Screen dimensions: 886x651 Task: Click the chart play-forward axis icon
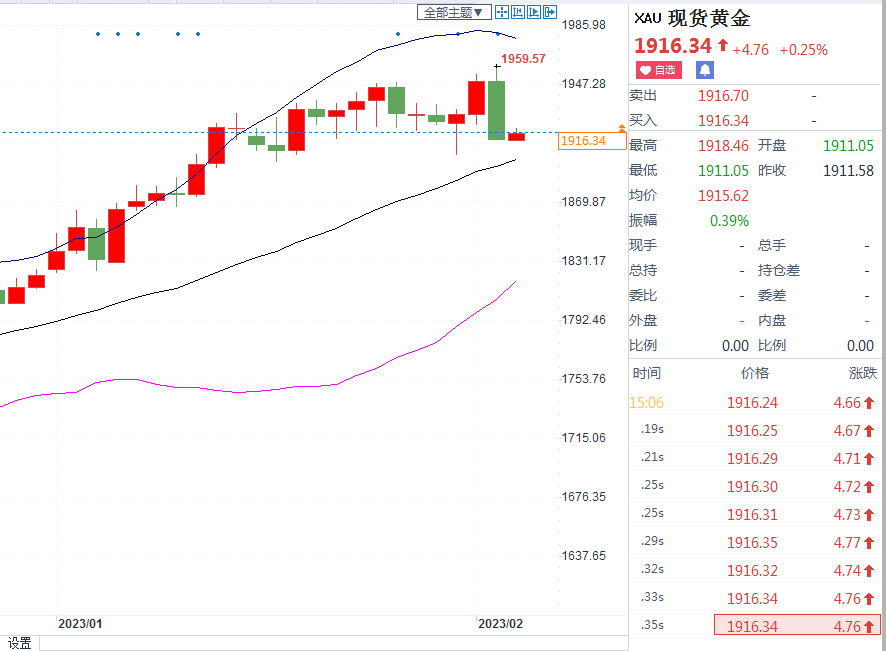534,12
